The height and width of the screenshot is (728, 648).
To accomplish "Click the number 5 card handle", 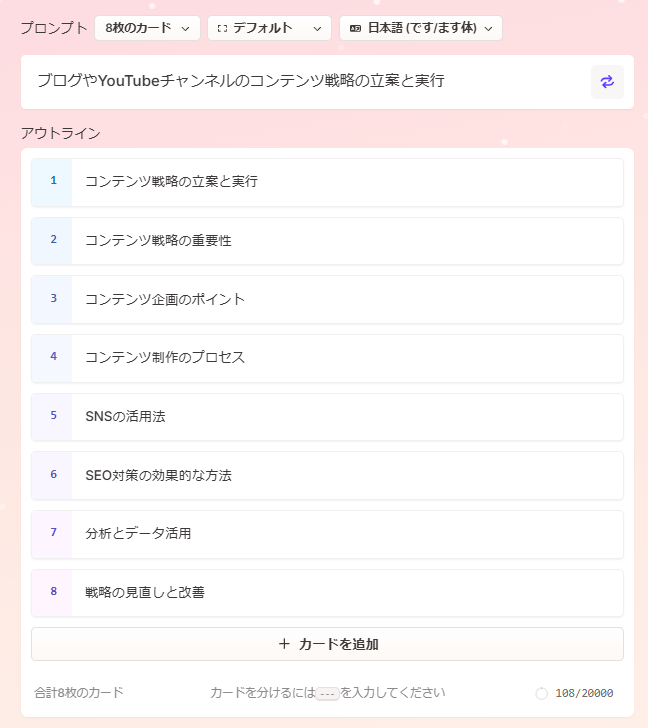I will [52, 417].
